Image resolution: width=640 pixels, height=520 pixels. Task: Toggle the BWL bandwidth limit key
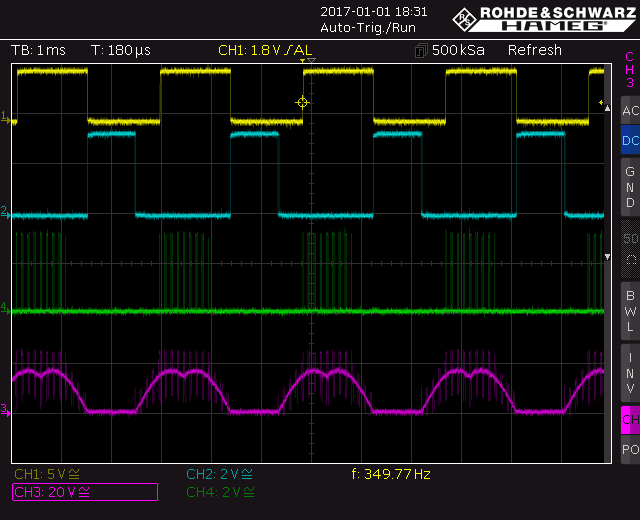(x=631, y=311)
